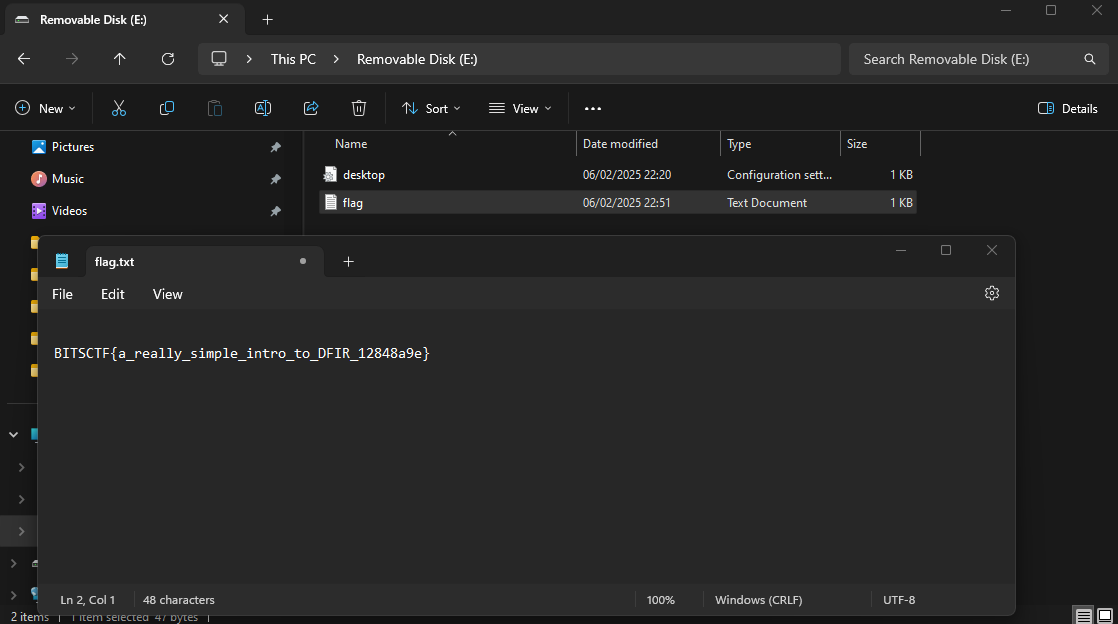Click the Cut scissors icon in toolbar
1118x624 pixels.
click(x=119, y=108)
